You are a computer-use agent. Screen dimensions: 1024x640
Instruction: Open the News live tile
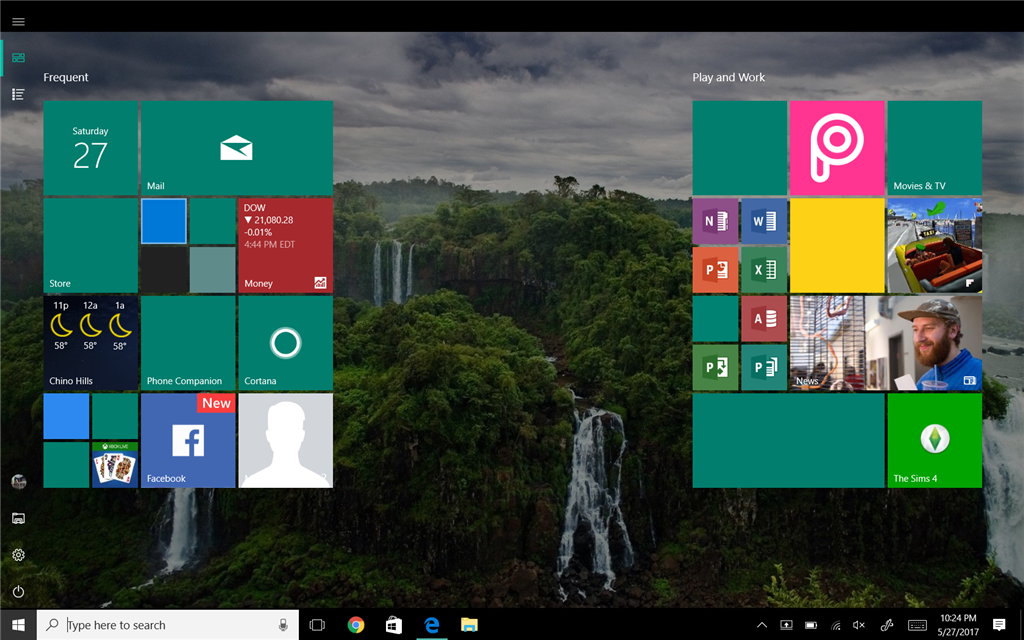pos(886,343)
